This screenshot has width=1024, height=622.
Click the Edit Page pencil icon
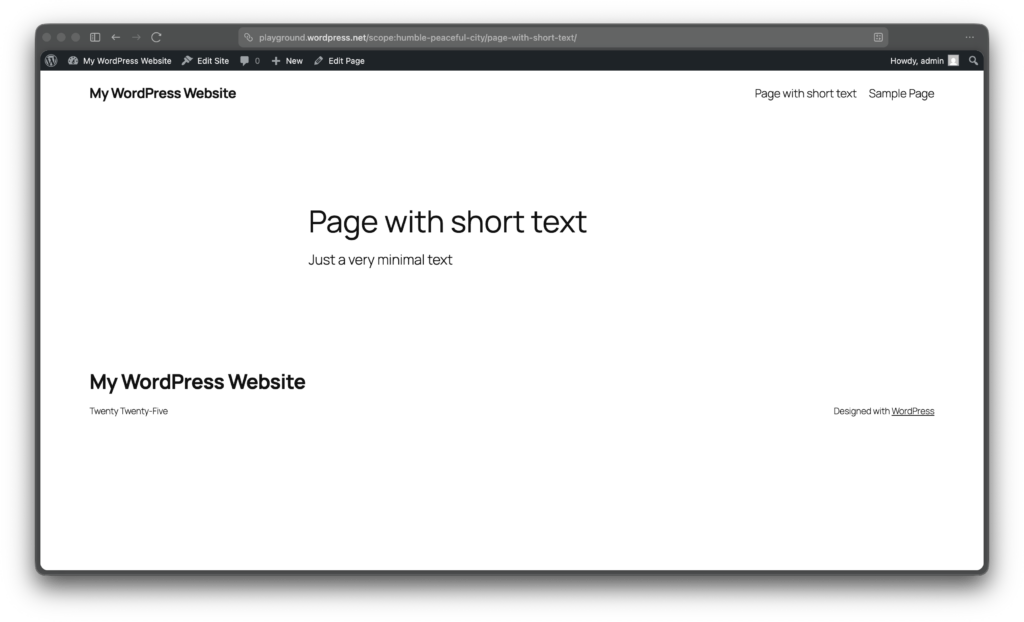point(320,60)
